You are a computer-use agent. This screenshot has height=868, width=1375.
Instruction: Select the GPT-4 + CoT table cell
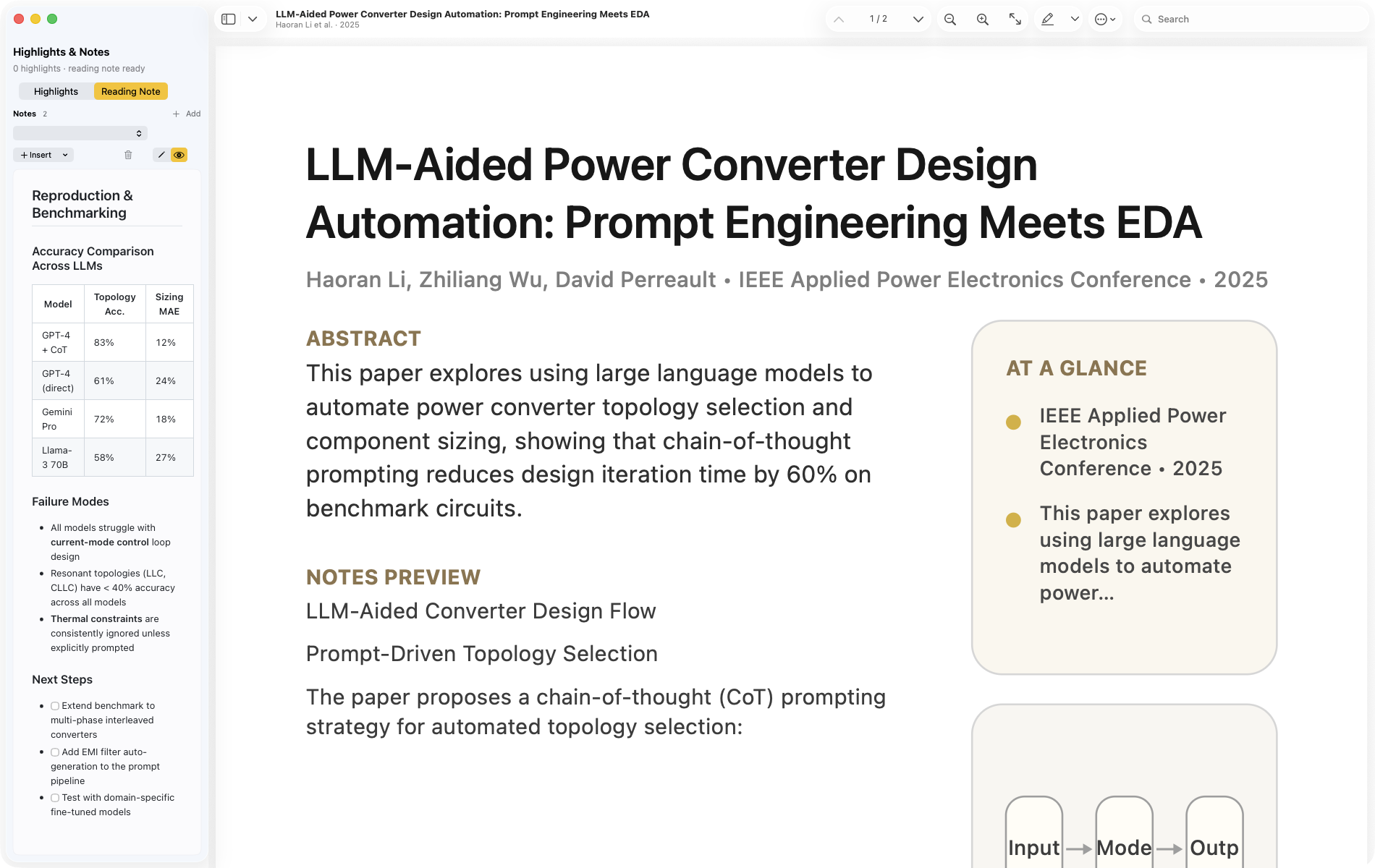click(x=58, y=342)
